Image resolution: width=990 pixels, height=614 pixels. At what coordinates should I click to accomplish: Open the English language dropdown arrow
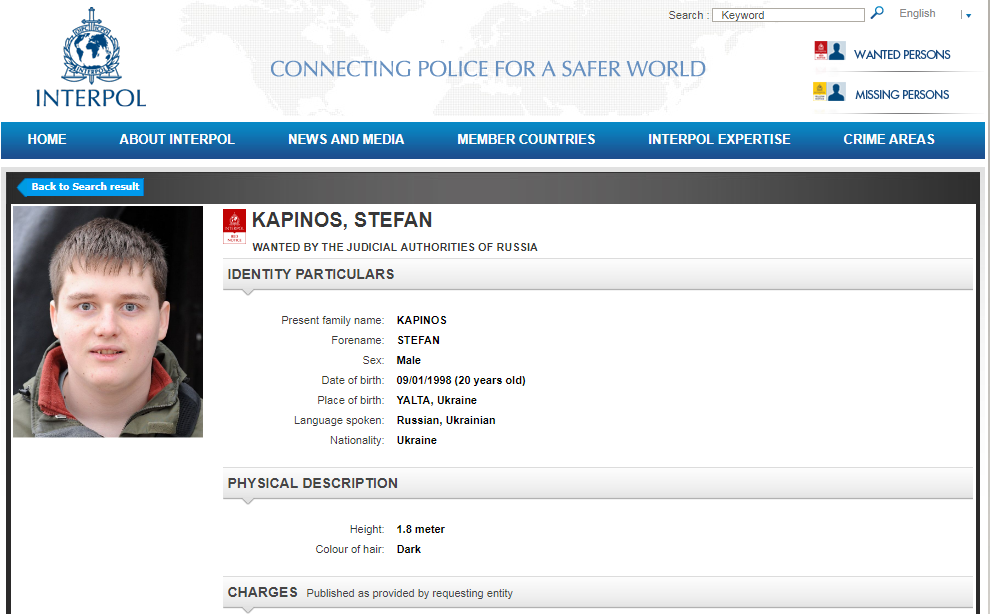(x=969, y=16)
